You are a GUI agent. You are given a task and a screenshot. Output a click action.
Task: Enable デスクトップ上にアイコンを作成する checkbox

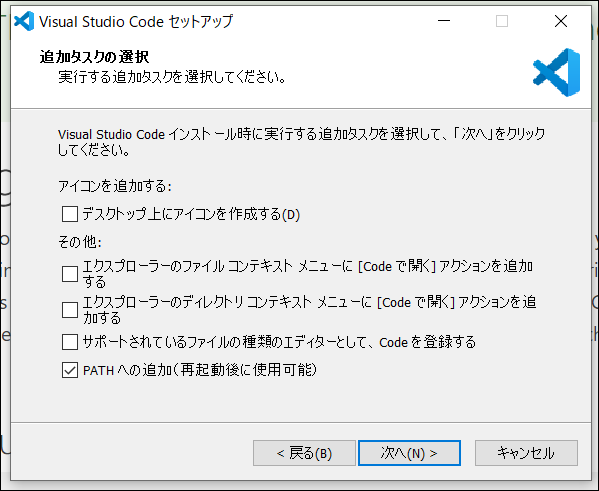tap(70, 214)
